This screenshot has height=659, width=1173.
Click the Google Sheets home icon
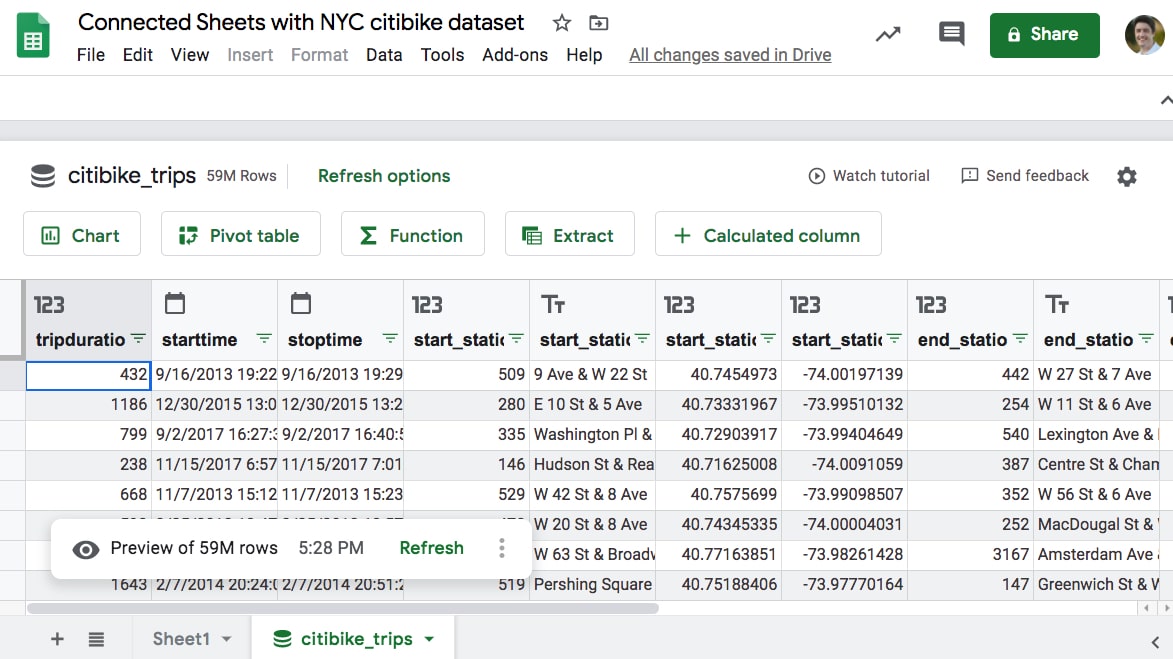click(33, 35)
